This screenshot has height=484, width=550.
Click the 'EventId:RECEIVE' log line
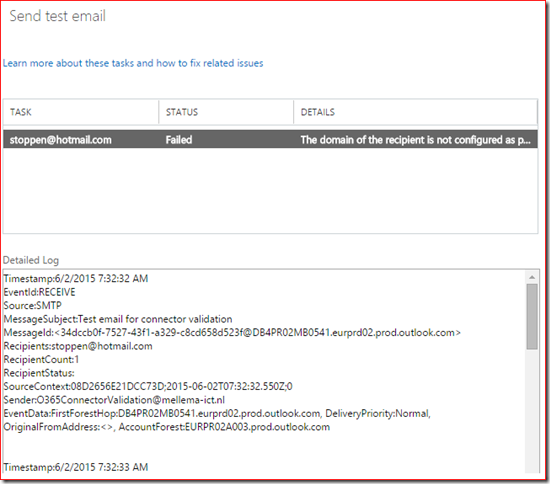39,292
